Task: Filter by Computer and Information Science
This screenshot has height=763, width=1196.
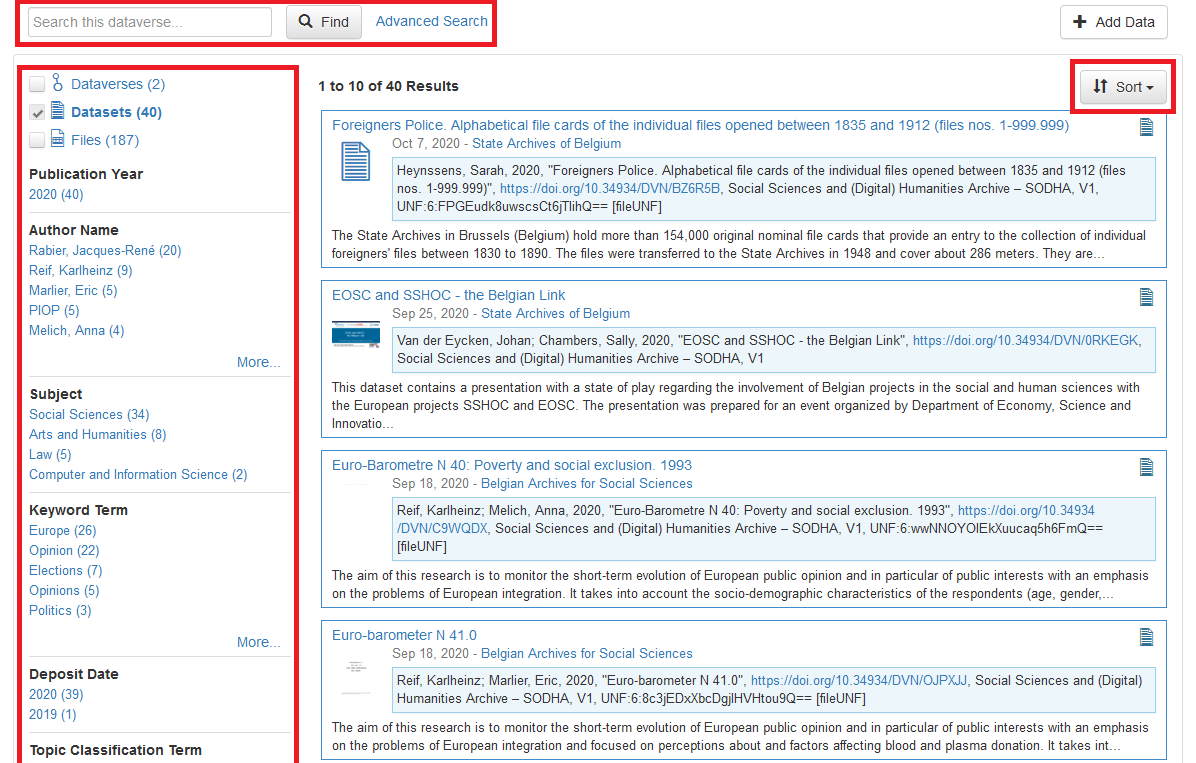Action: (x=138, y=475)
